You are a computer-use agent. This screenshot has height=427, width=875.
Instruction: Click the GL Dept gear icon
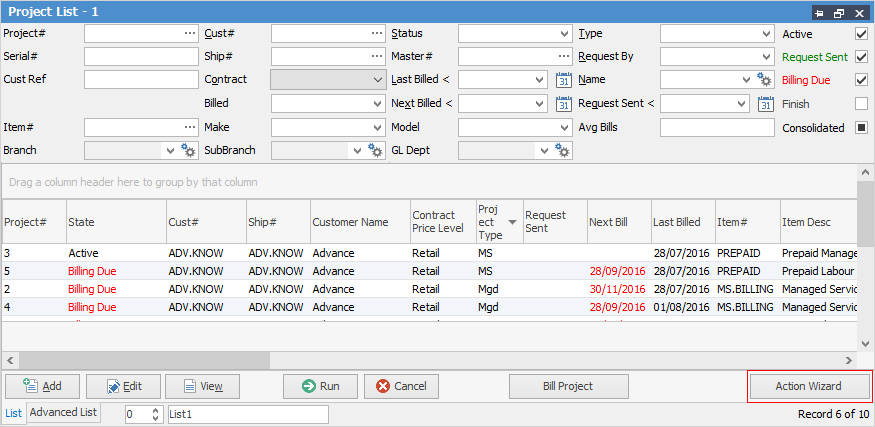click(563, 150)
